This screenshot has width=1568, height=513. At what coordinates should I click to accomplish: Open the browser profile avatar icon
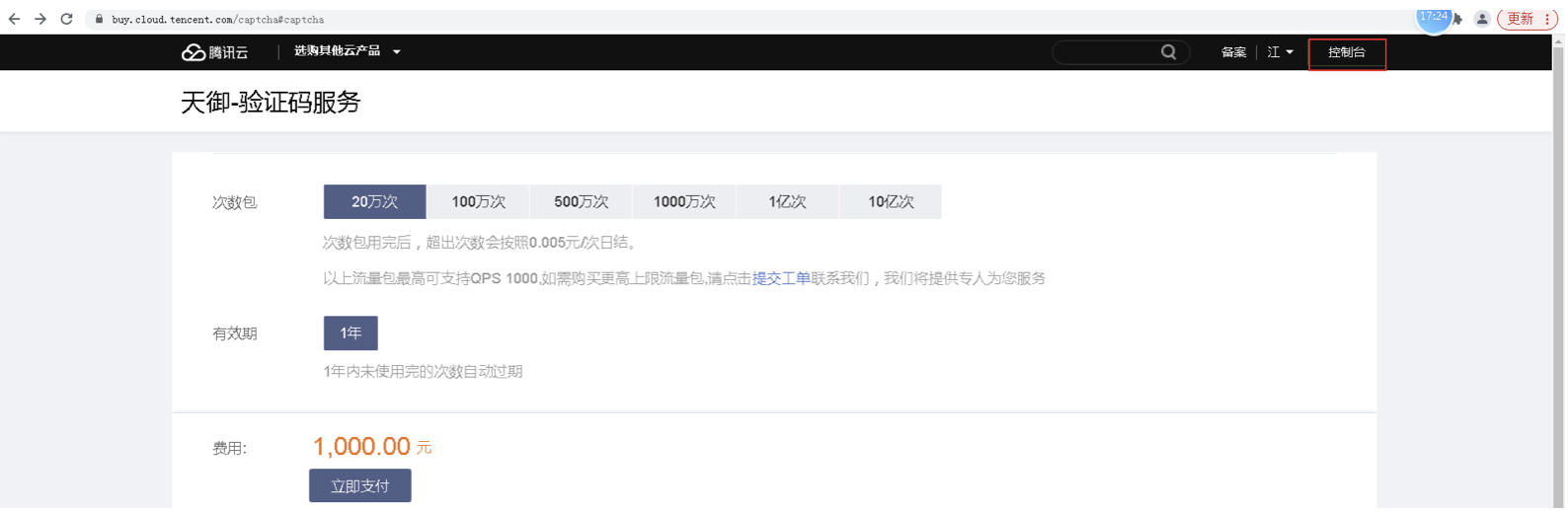tap(1482, 19)
